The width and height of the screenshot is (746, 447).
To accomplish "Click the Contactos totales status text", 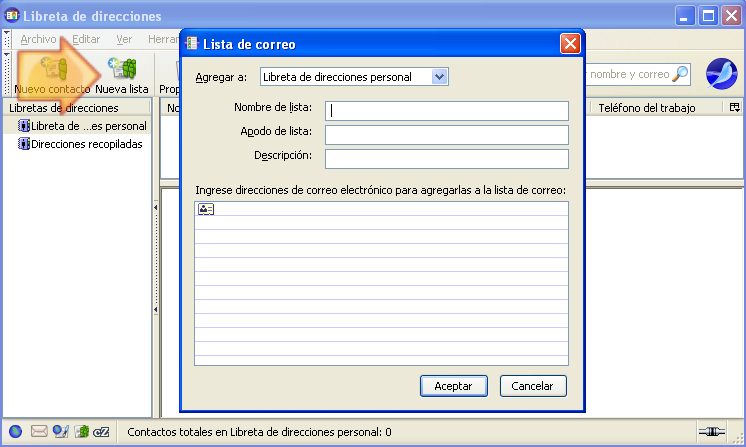I will pyautogui.click(x=259, y=432).
